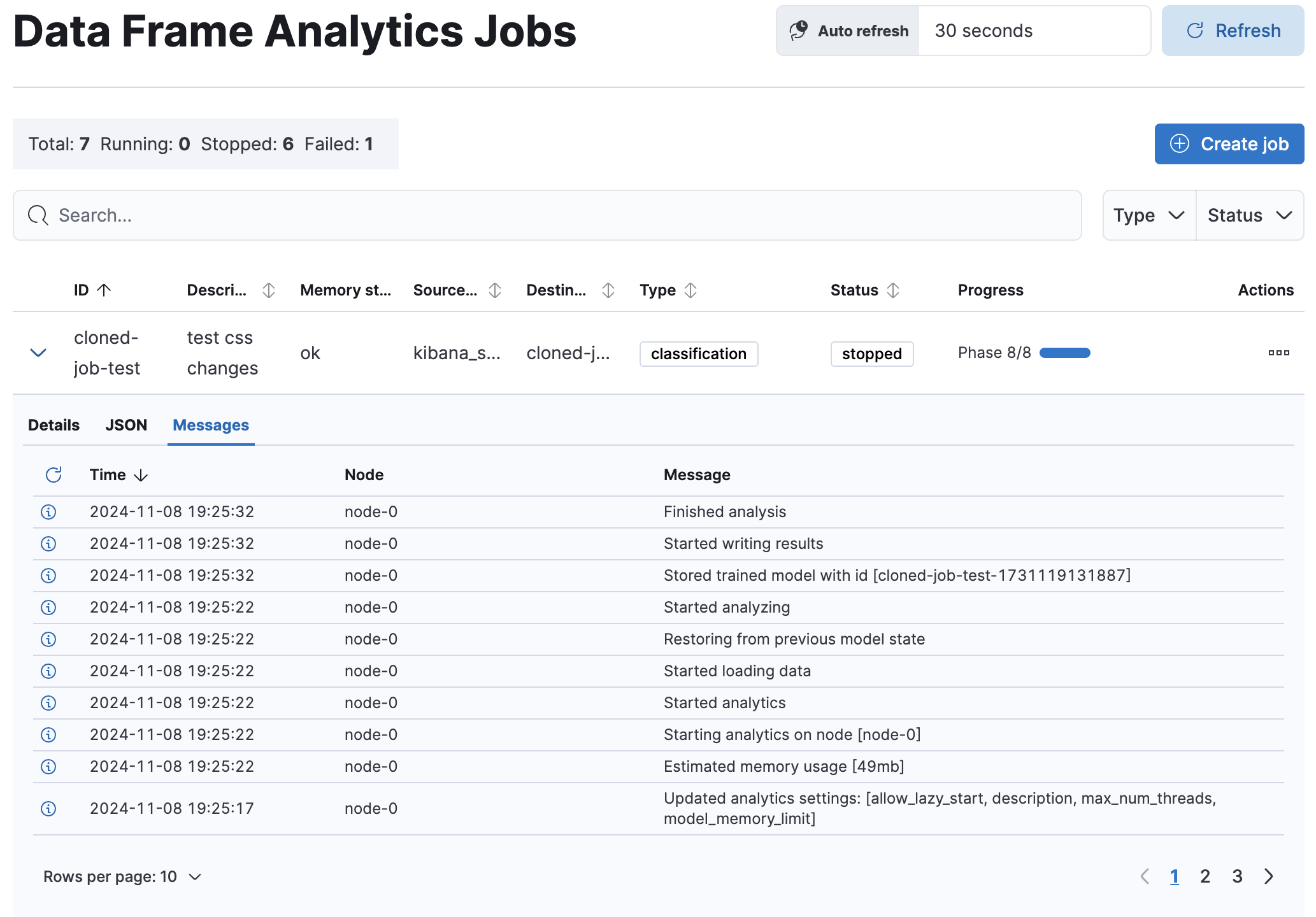Click the stopped status badge
Screen dimensions: 1316x917
pyautogui.click(x=872, y=354)
